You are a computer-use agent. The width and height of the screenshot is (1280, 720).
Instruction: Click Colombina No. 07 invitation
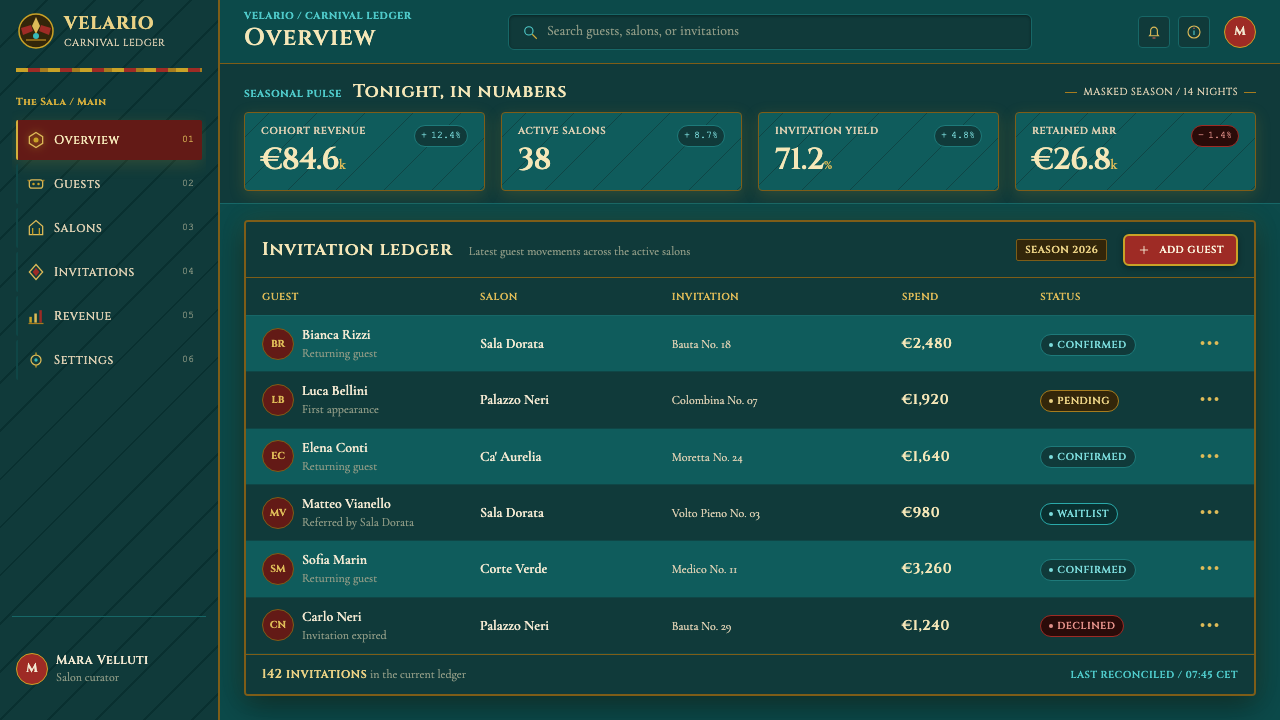click(714, 401)
